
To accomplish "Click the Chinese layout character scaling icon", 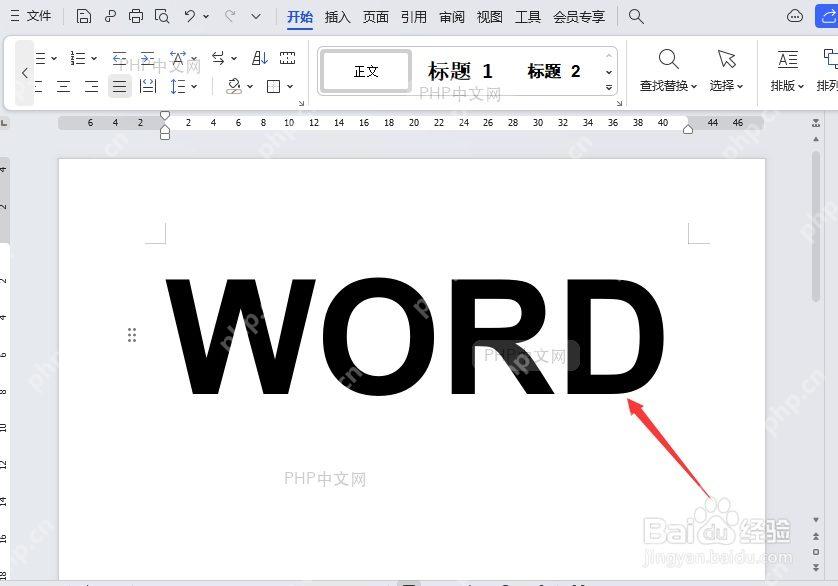I will pyautogui.click(x=177, y=58).
